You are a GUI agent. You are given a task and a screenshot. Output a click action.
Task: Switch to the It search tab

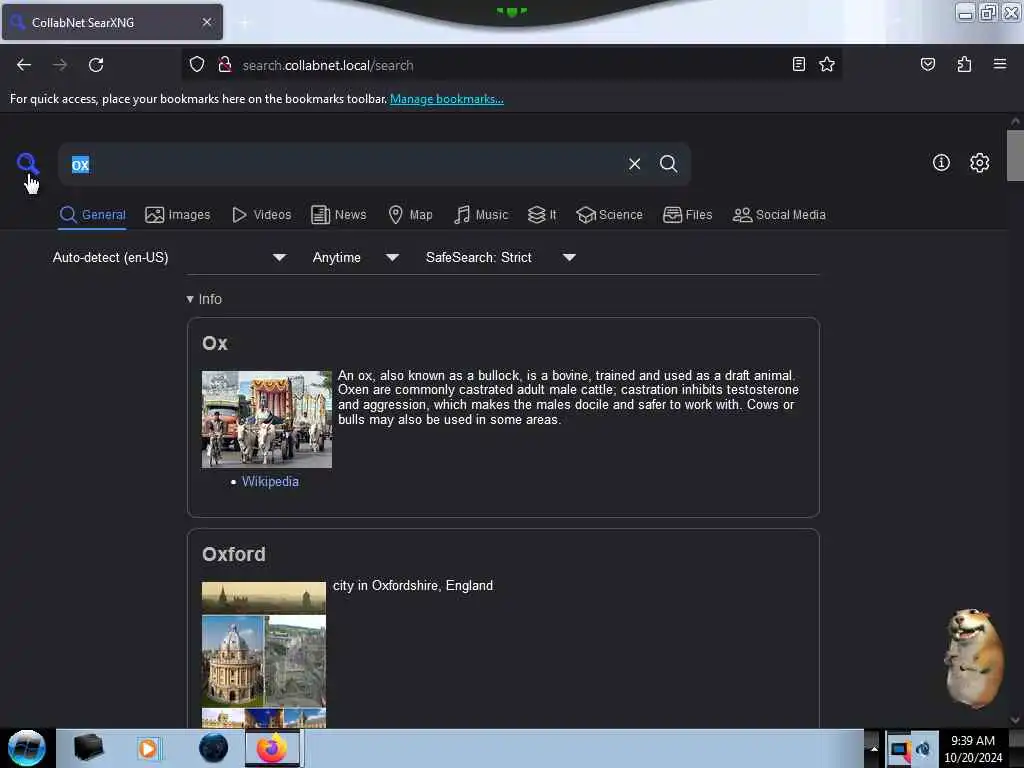(x=542, y=215)
